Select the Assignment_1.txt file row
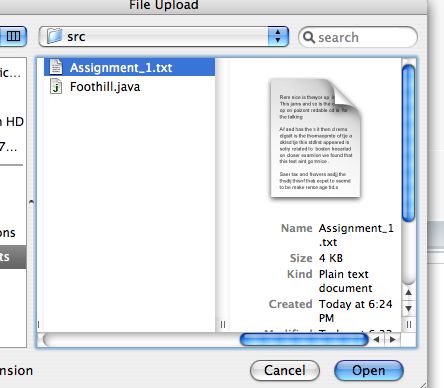Viewport: 444px width, 388px height. 129,67
